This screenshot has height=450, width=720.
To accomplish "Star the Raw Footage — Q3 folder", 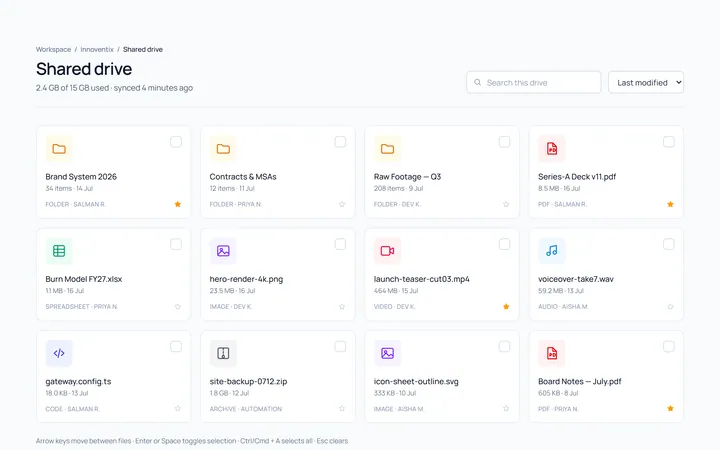I will point(506,204).
